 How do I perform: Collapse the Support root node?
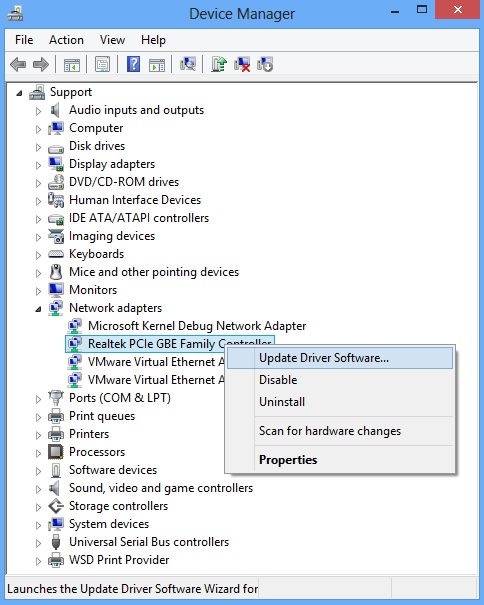click(19, 93)
